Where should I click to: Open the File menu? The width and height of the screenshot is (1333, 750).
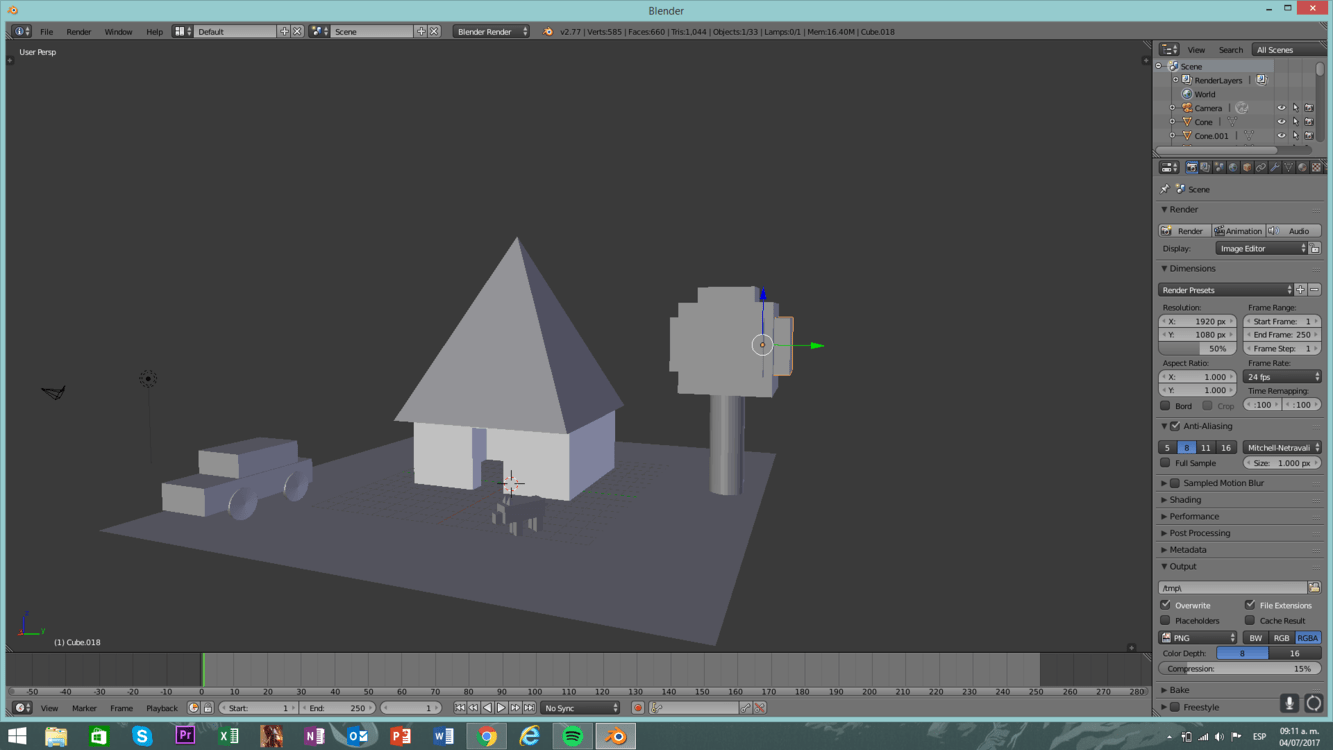pos(46,32)
